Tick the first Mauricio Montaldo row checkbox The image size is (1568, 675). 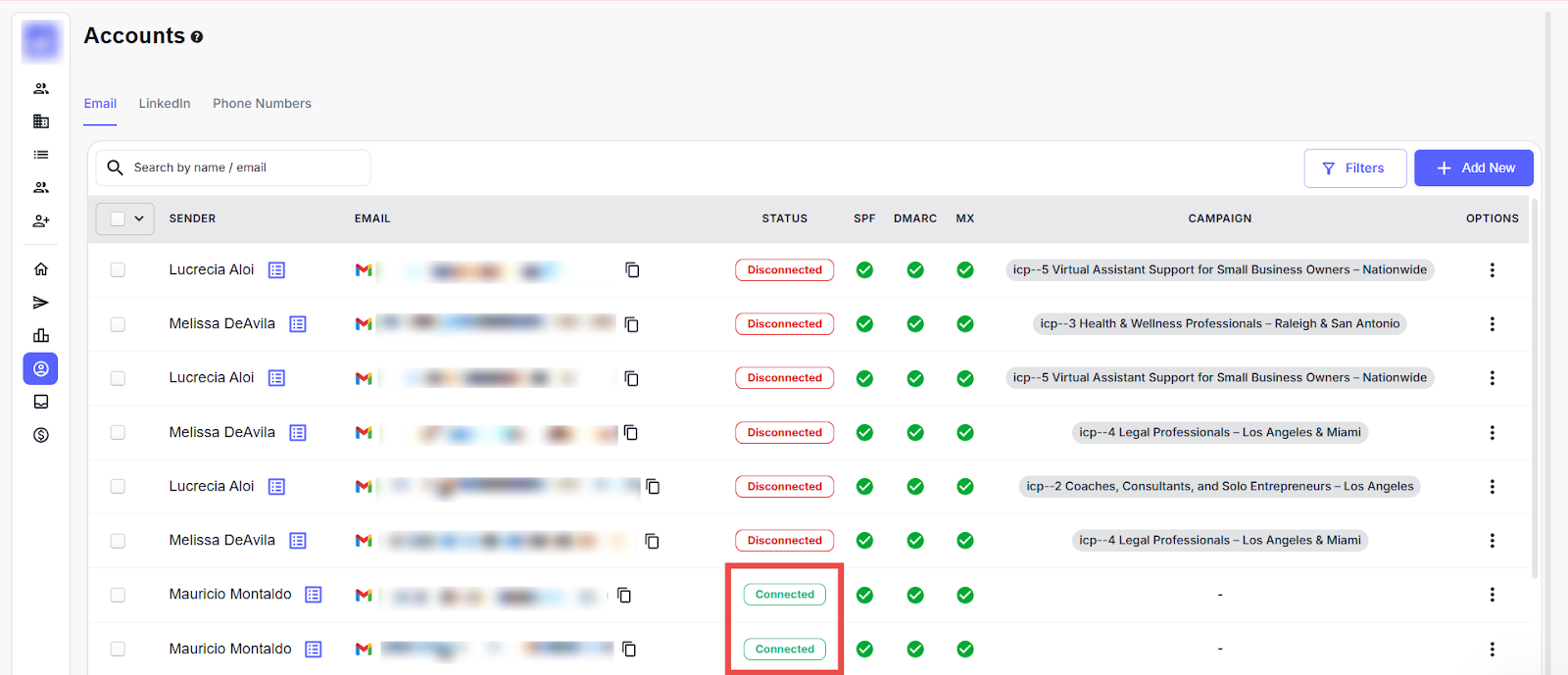(x=118, y=595)
